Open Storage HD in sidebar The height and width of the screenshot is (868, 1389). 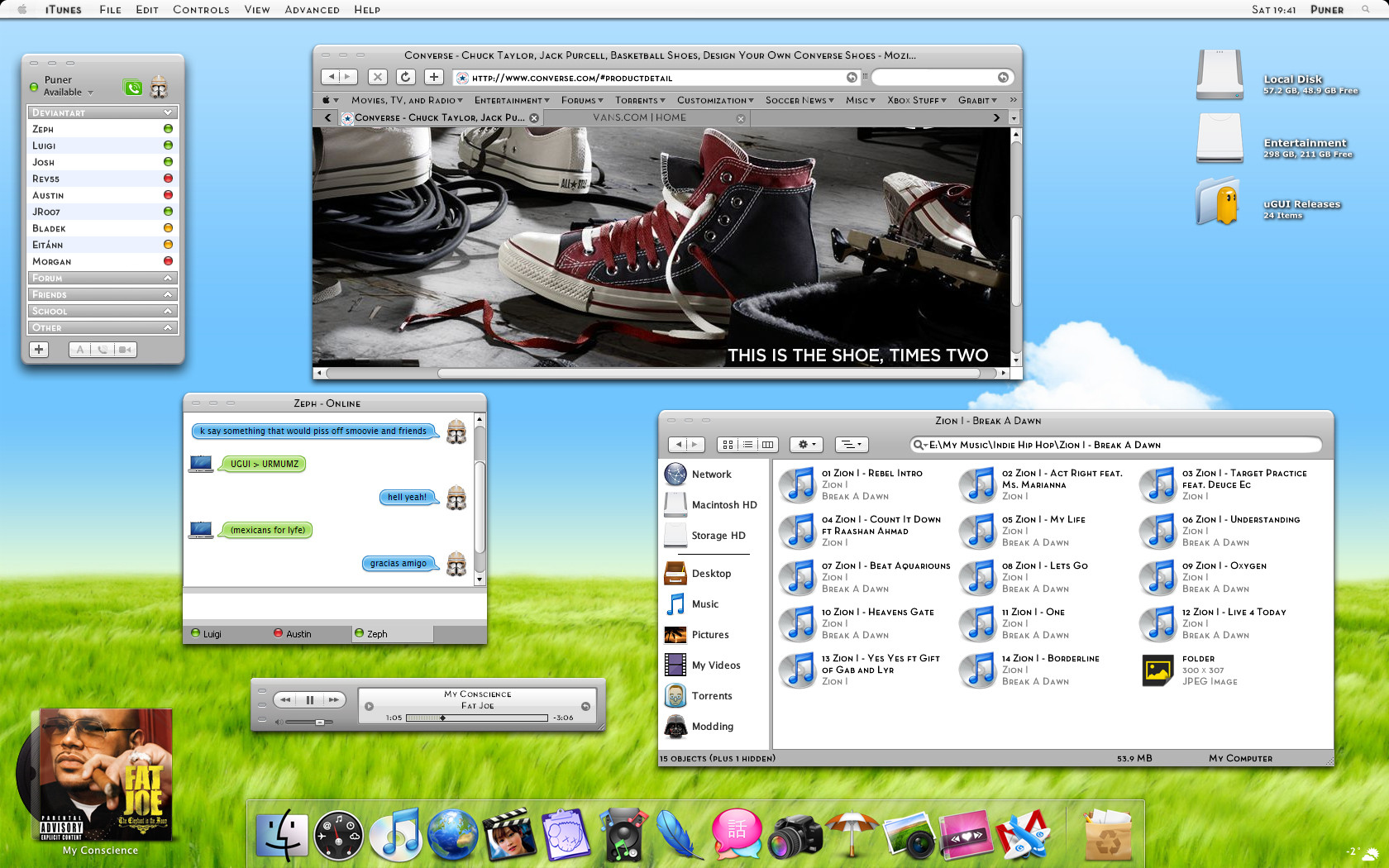[705, 536]
